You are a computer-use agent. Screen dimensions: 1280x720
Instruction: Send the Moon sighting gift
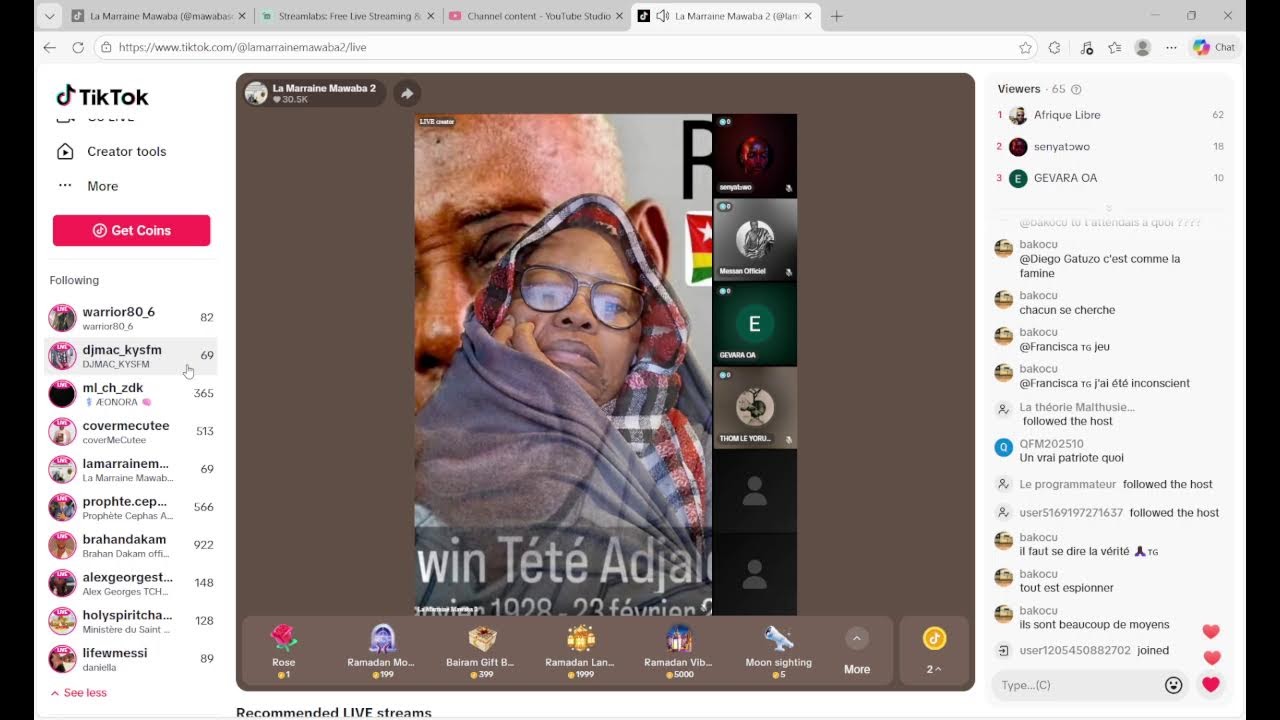click(778, 652)
